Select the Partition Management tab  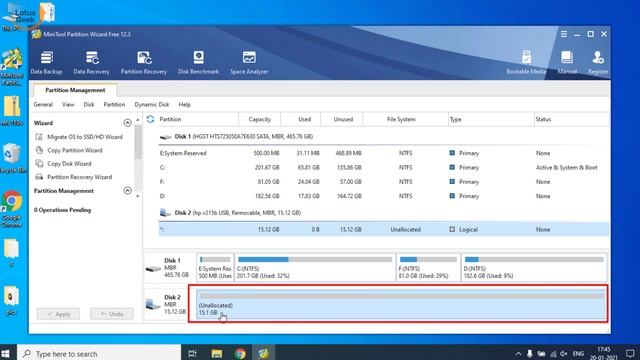point(75,90)
